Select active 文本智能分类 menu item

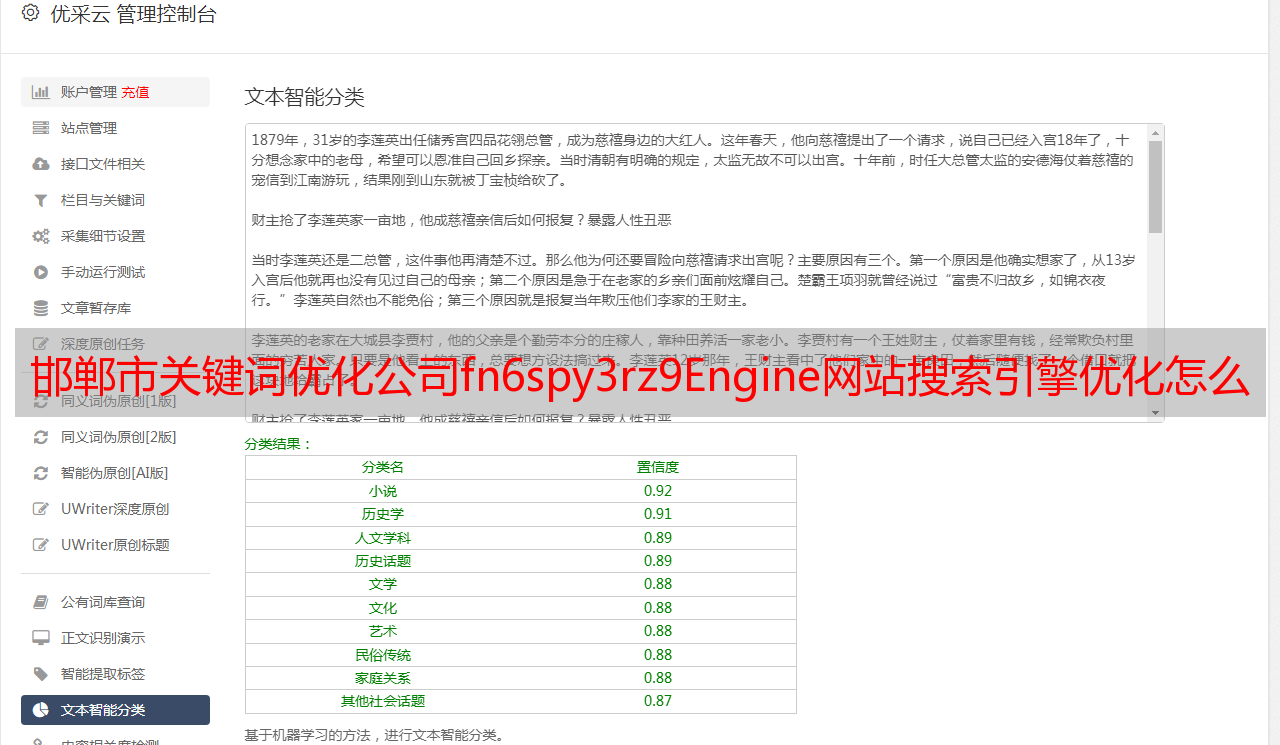click(115, 710)
